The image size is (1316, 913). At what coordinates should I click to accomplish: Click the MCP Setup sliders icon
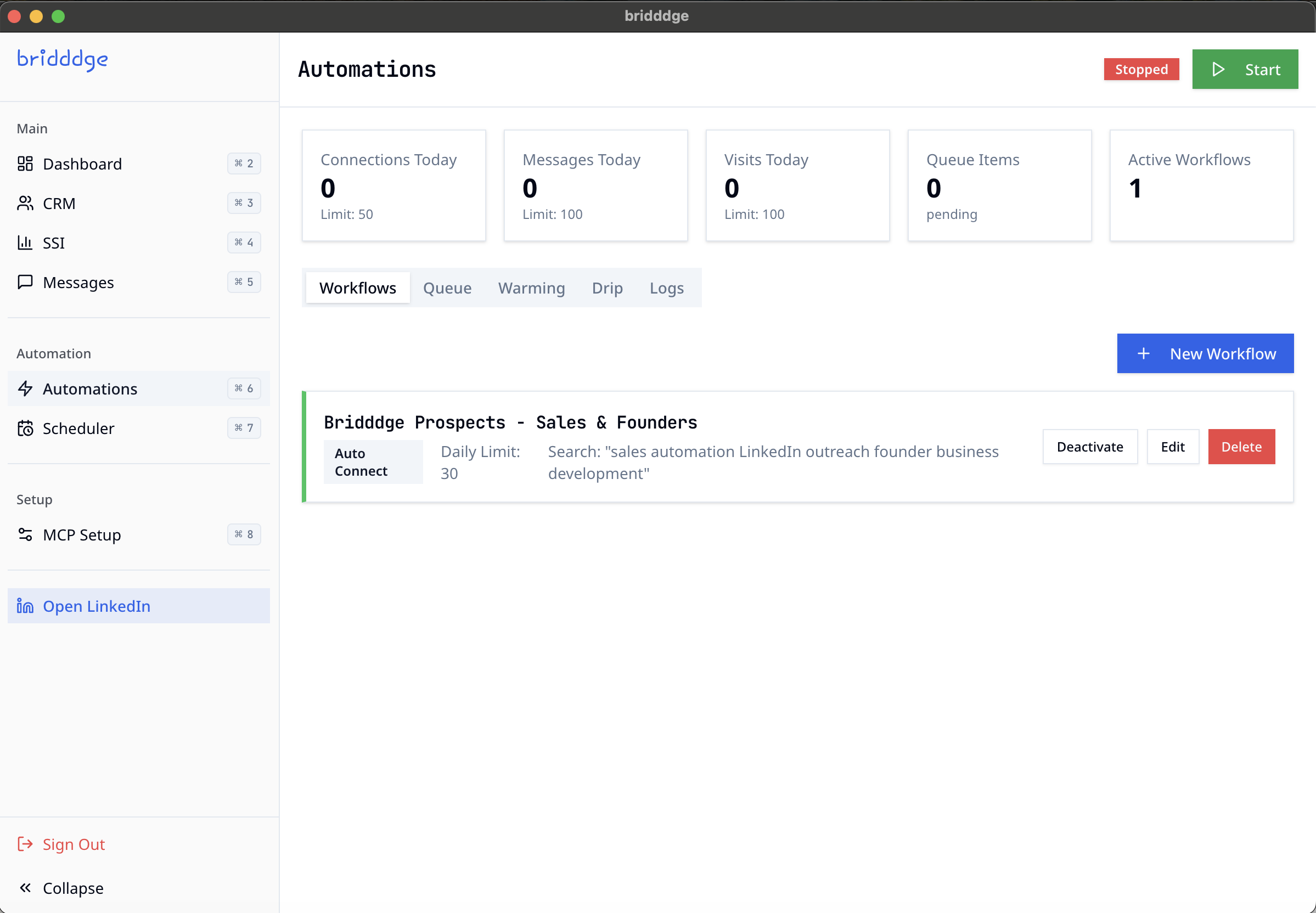25,534
